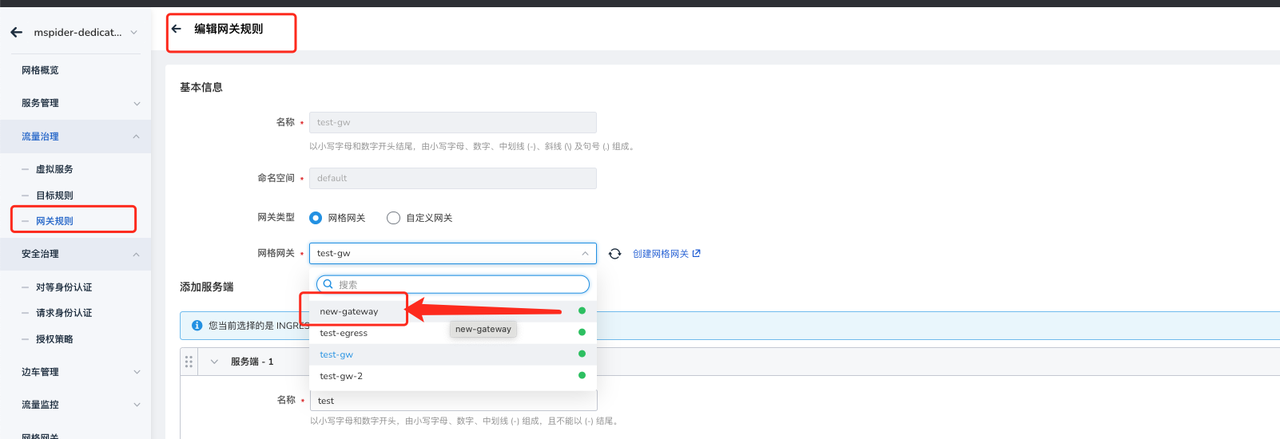Viewport: 1280px width, 439px height.
Task: Click the blue info icon in notice banner
Action: pos(197,325)
